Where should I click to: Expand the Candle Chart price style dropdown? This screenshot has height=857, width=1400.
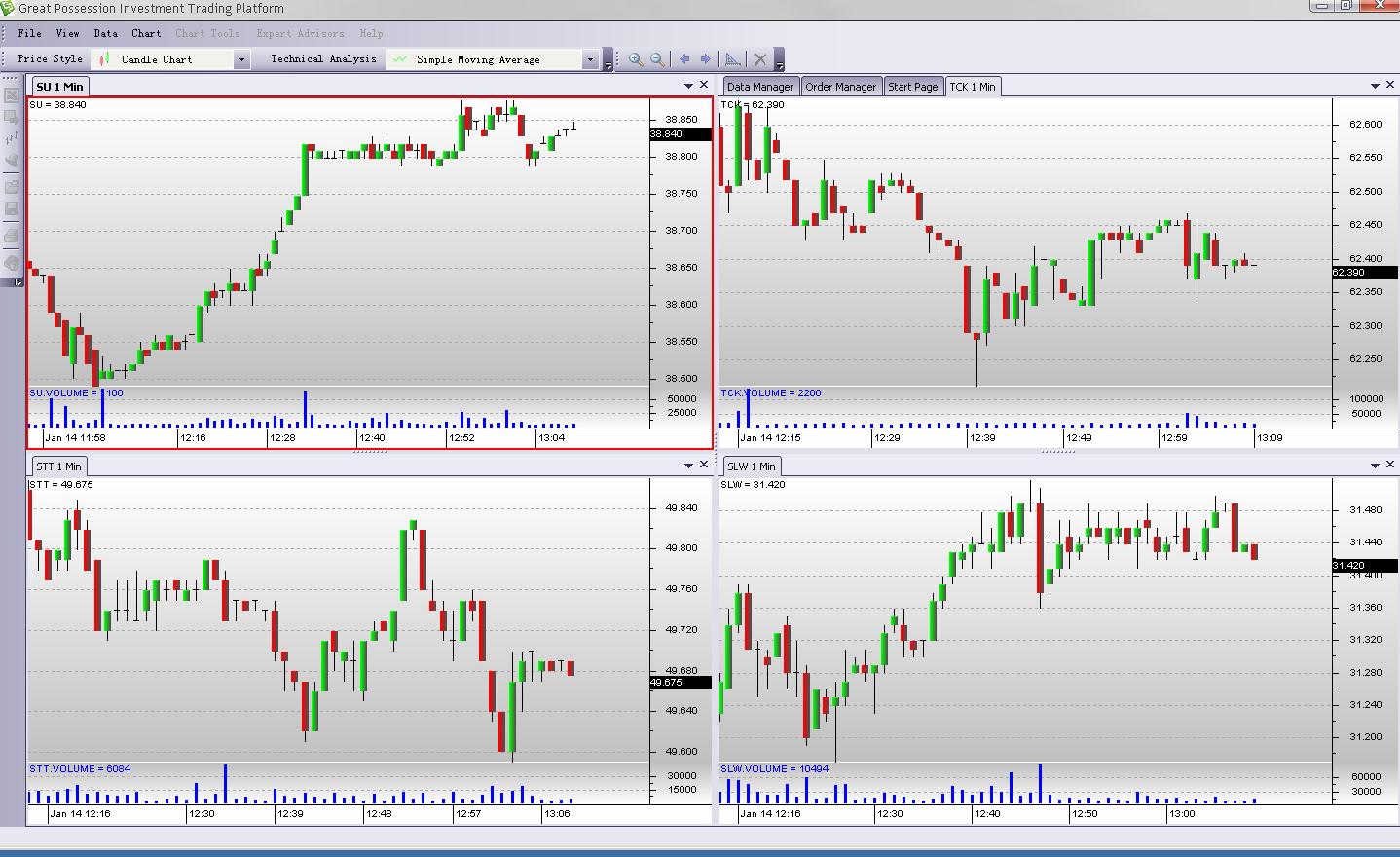[x=241, y=60]
